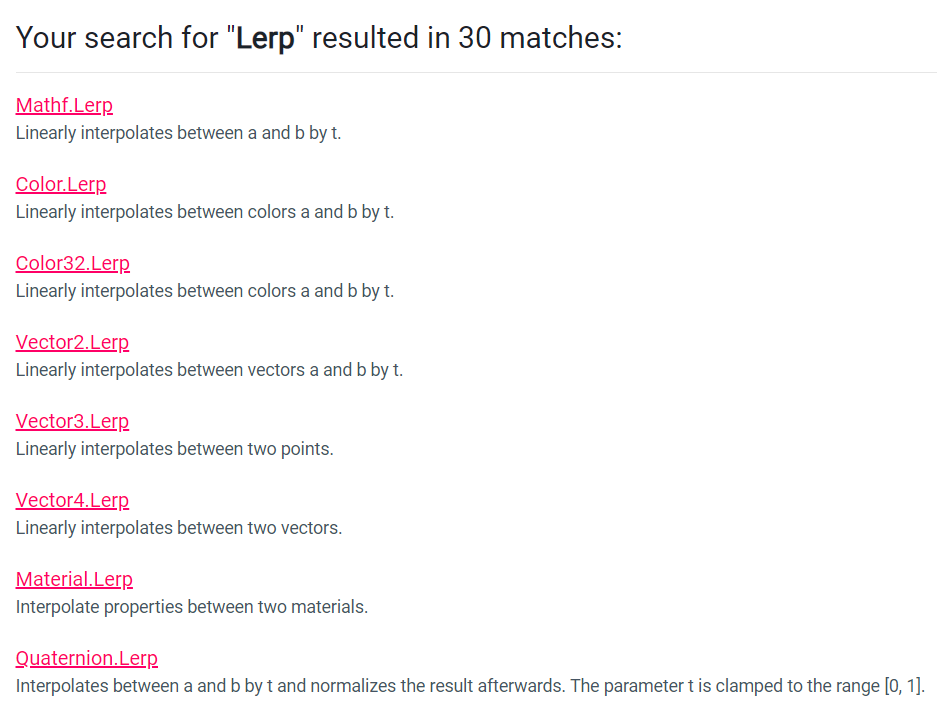
Task: Click "Interpolate properties between two materials" text
Action: pos(192,607)
